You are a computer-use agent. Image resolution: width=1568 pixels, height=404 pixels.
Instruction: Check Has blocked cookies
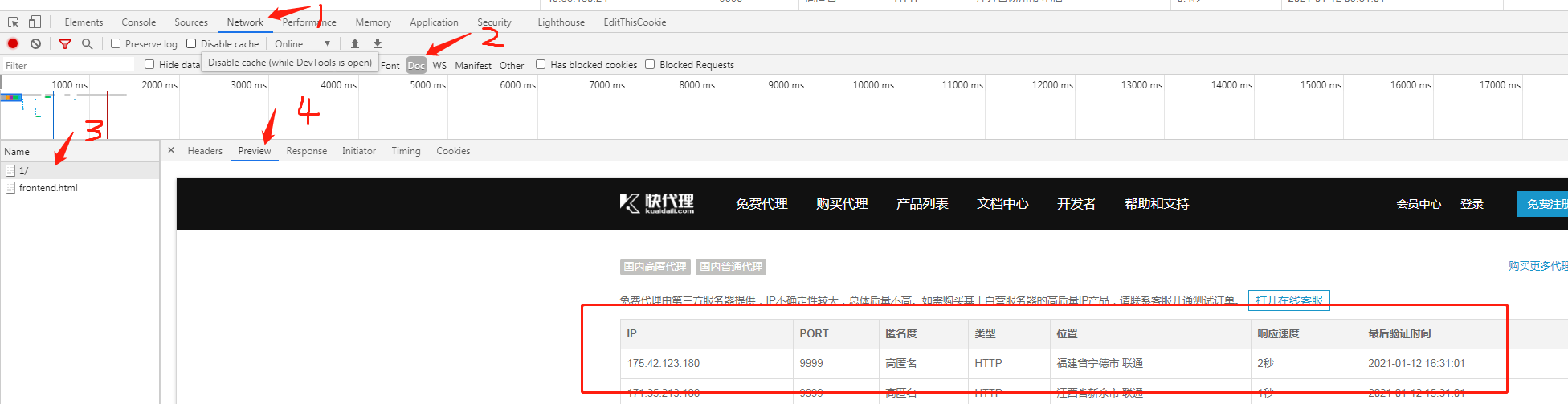coord(541,64)
